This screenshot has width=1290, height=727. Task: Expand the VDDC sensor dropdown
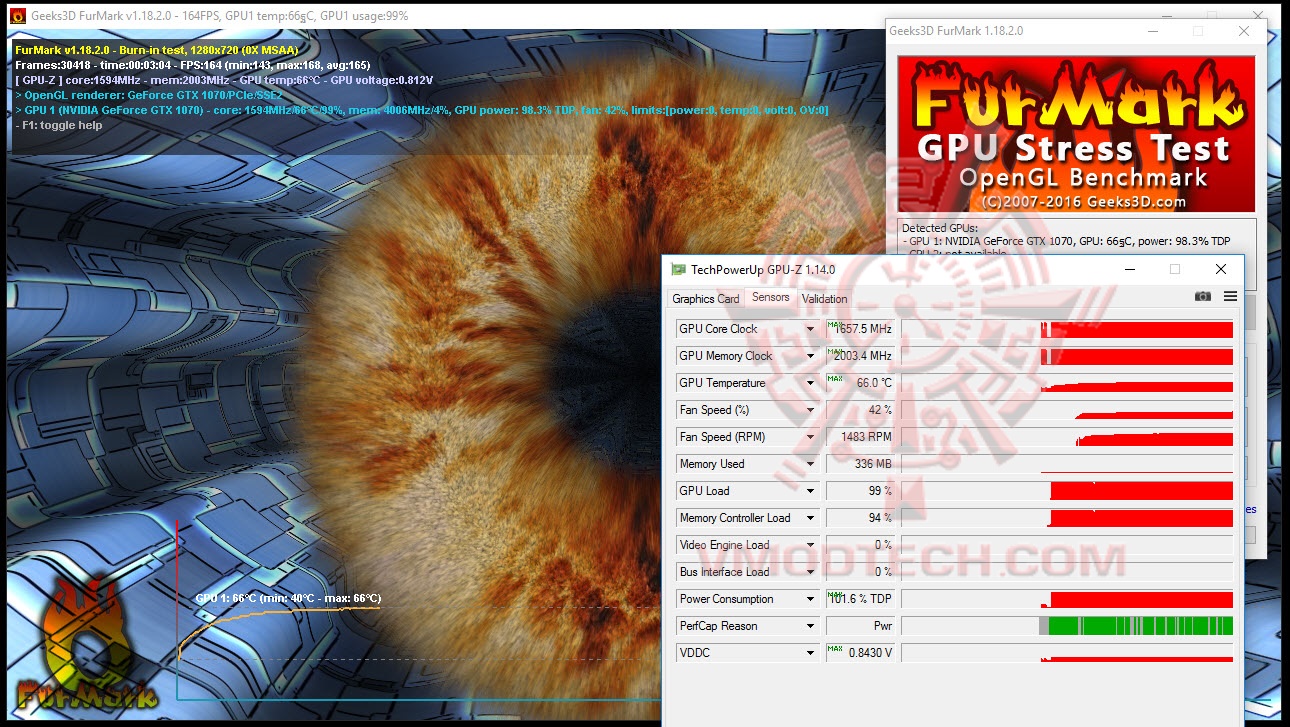(811, 653)
